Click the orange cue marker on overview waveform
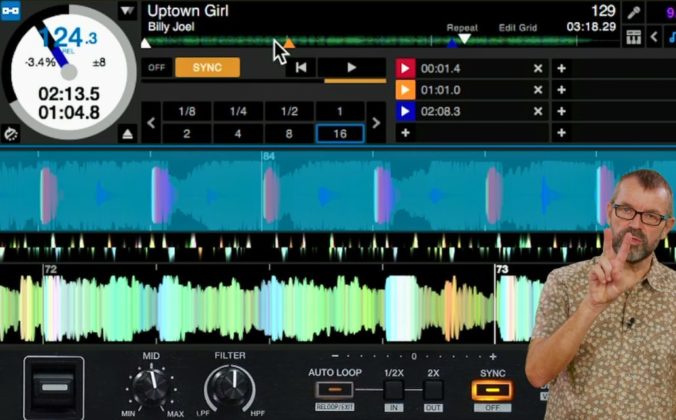The image size is (676, 420). pyautogui.click(x=289, y=43)
